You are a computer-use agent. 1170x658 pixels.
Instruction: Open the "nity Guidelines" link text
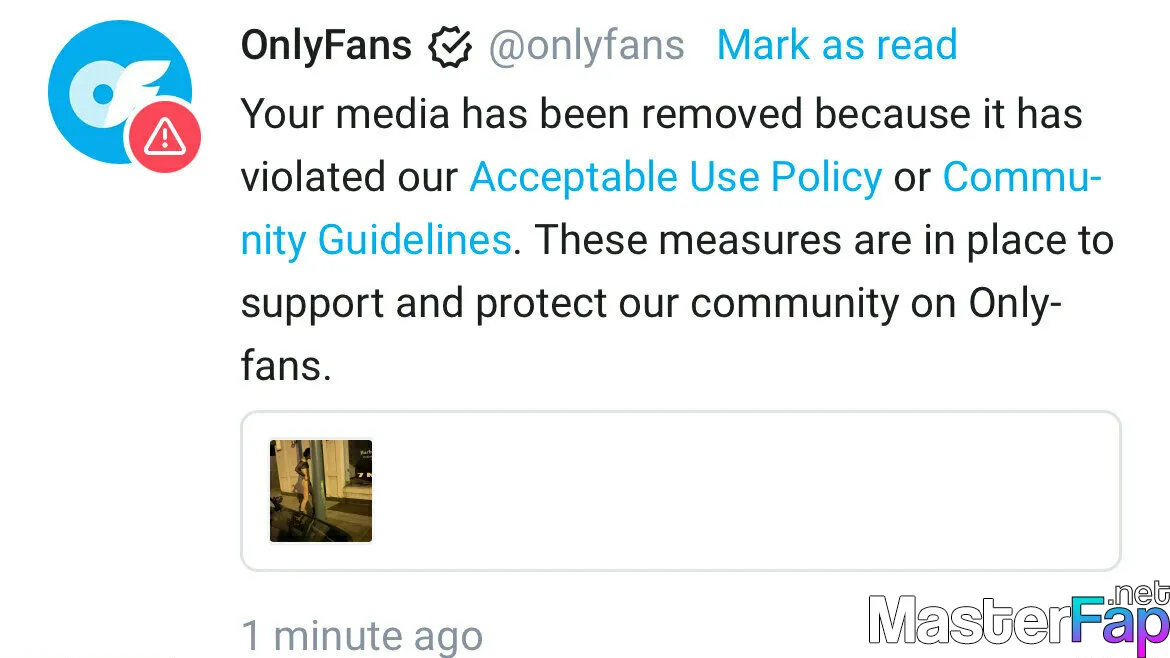376,240
